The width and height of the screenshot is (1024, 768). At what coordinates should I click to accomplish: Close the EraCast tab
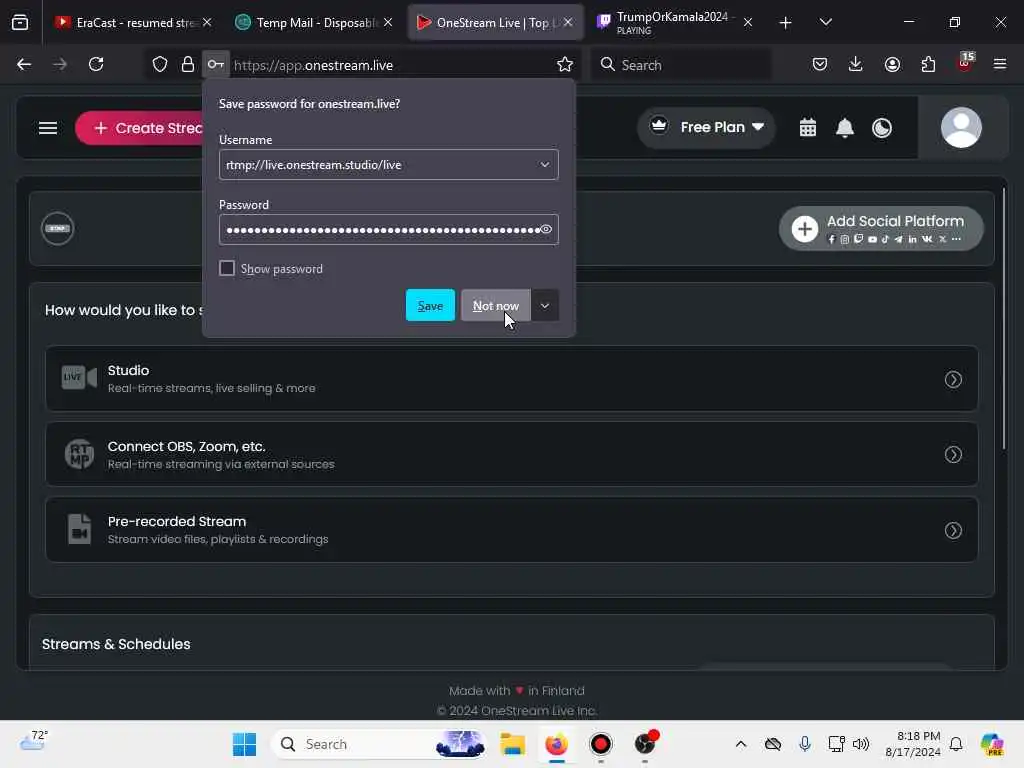click(207, 22)
